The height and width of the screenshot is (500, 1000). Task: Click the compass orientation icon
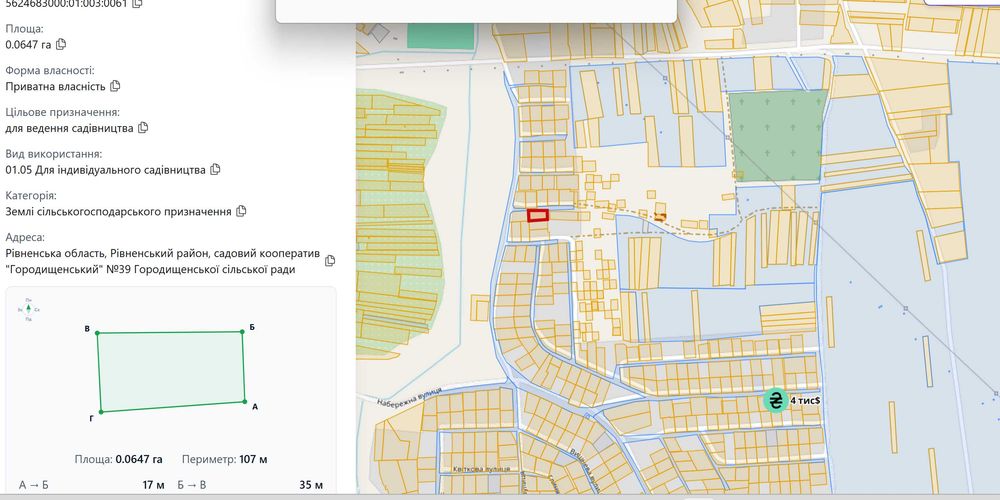coord(29,309)
